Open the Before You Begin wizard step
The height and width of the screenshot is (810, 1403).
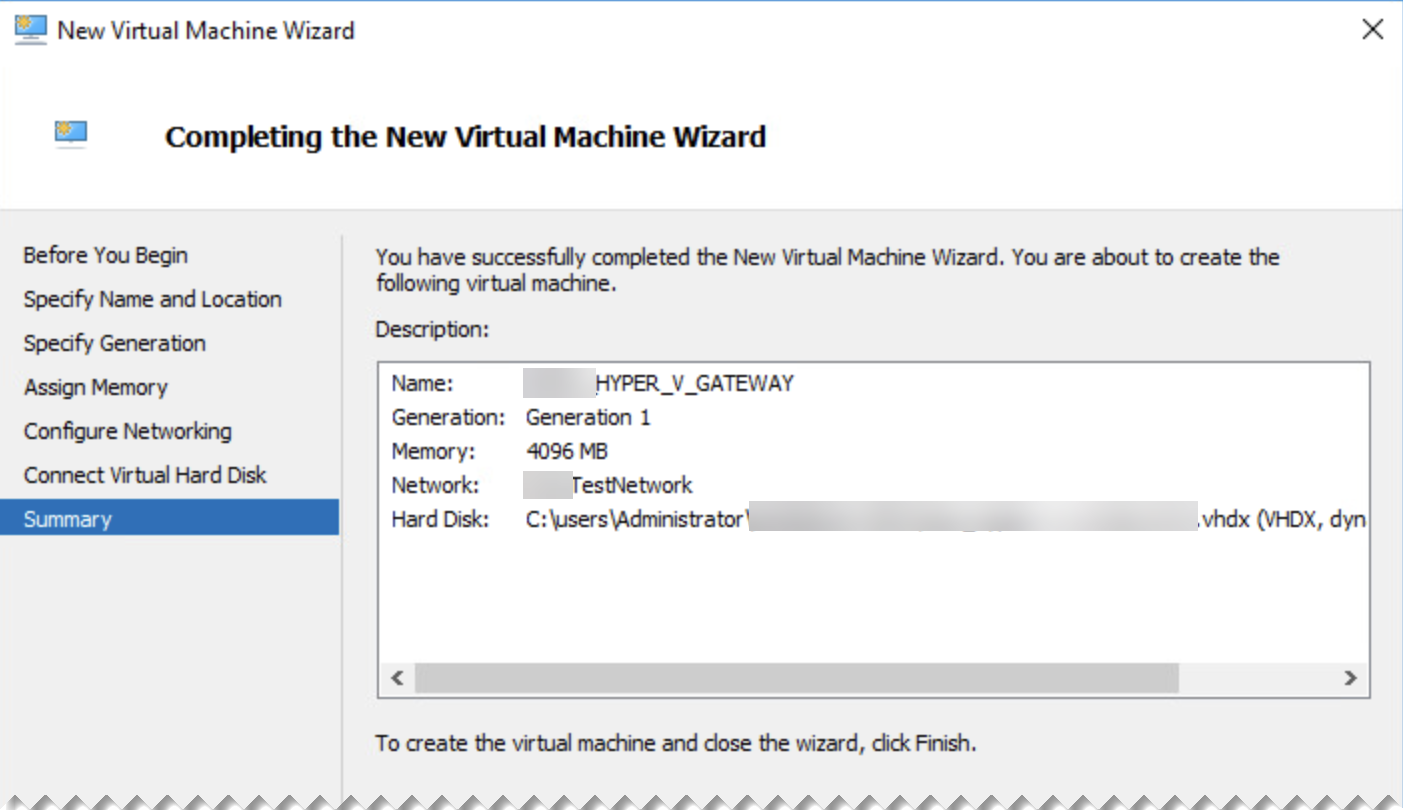[105, 255]
